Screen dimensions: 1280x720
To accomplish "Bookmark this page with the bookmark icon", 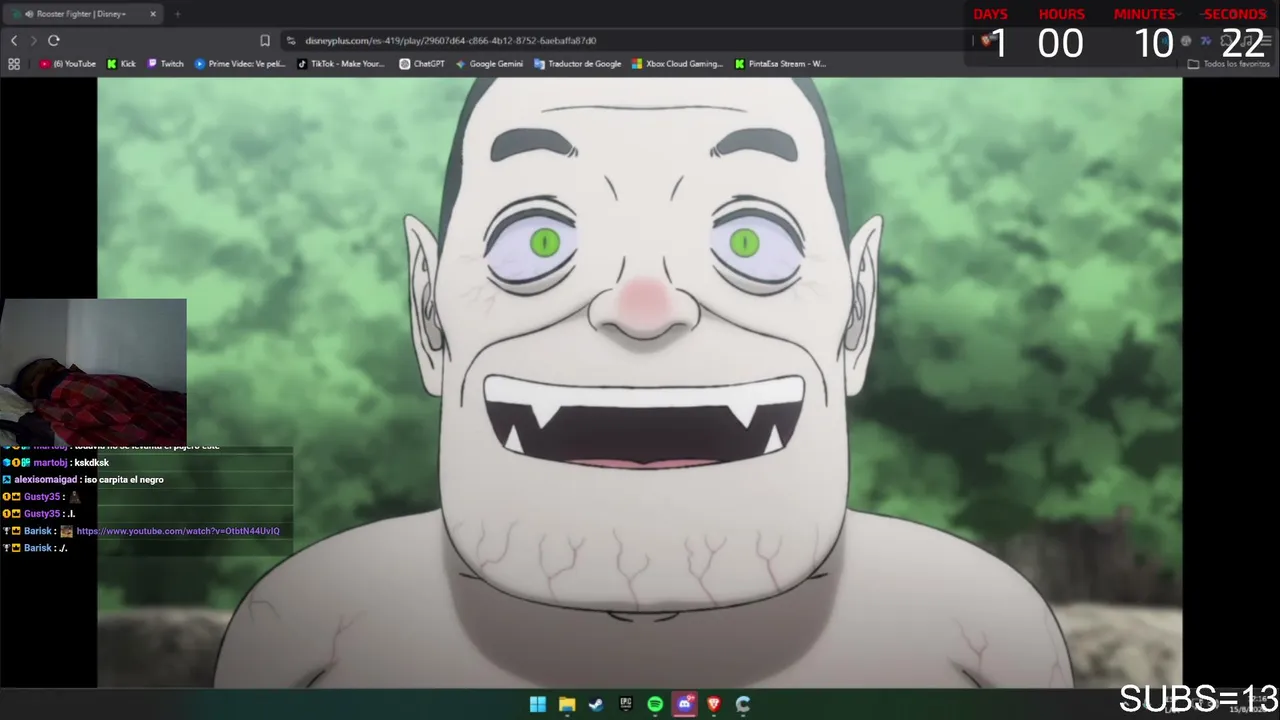I will point(265,40).
